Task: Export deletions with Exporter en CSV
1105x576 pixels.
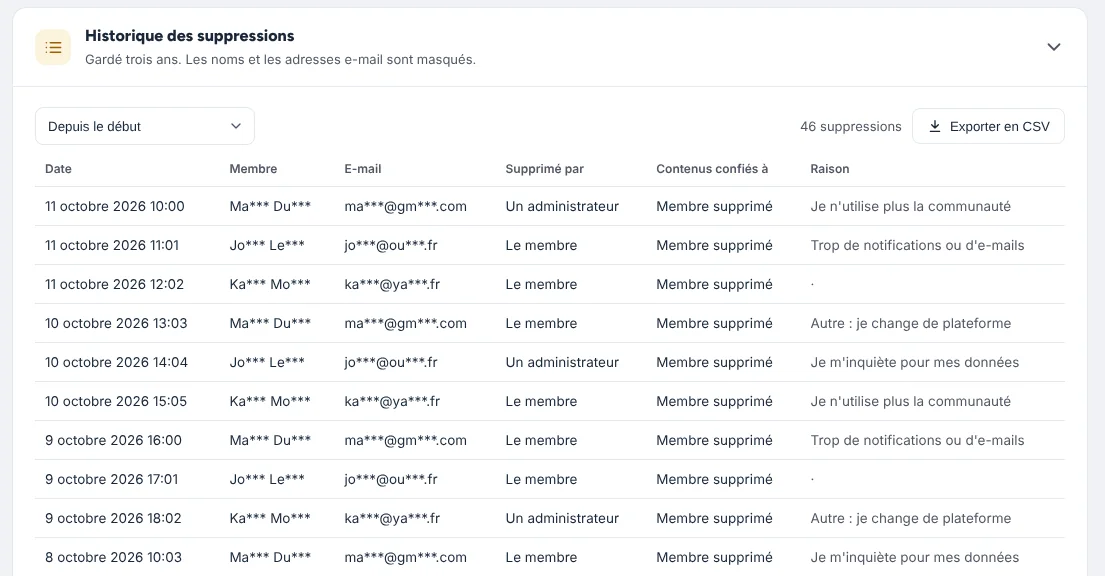Action: [x=988, y=126]
